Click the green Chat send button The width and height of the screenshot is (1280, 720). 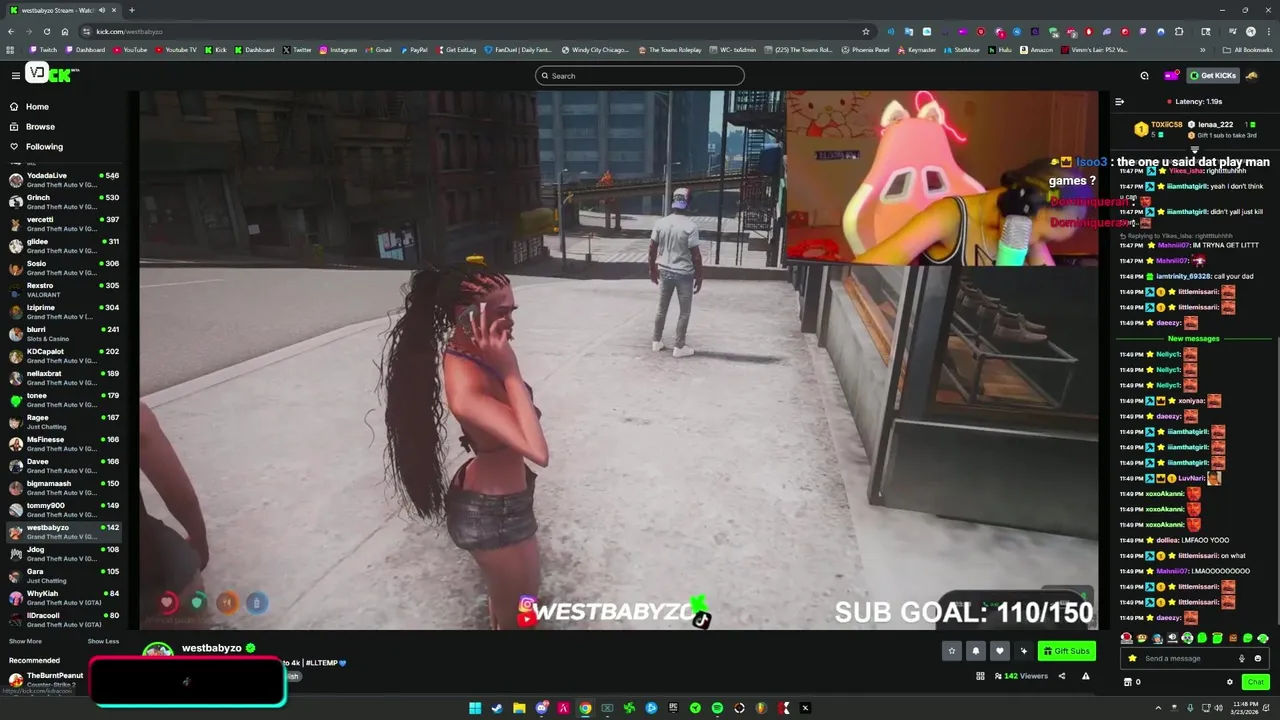click(x=1255, y=682)
